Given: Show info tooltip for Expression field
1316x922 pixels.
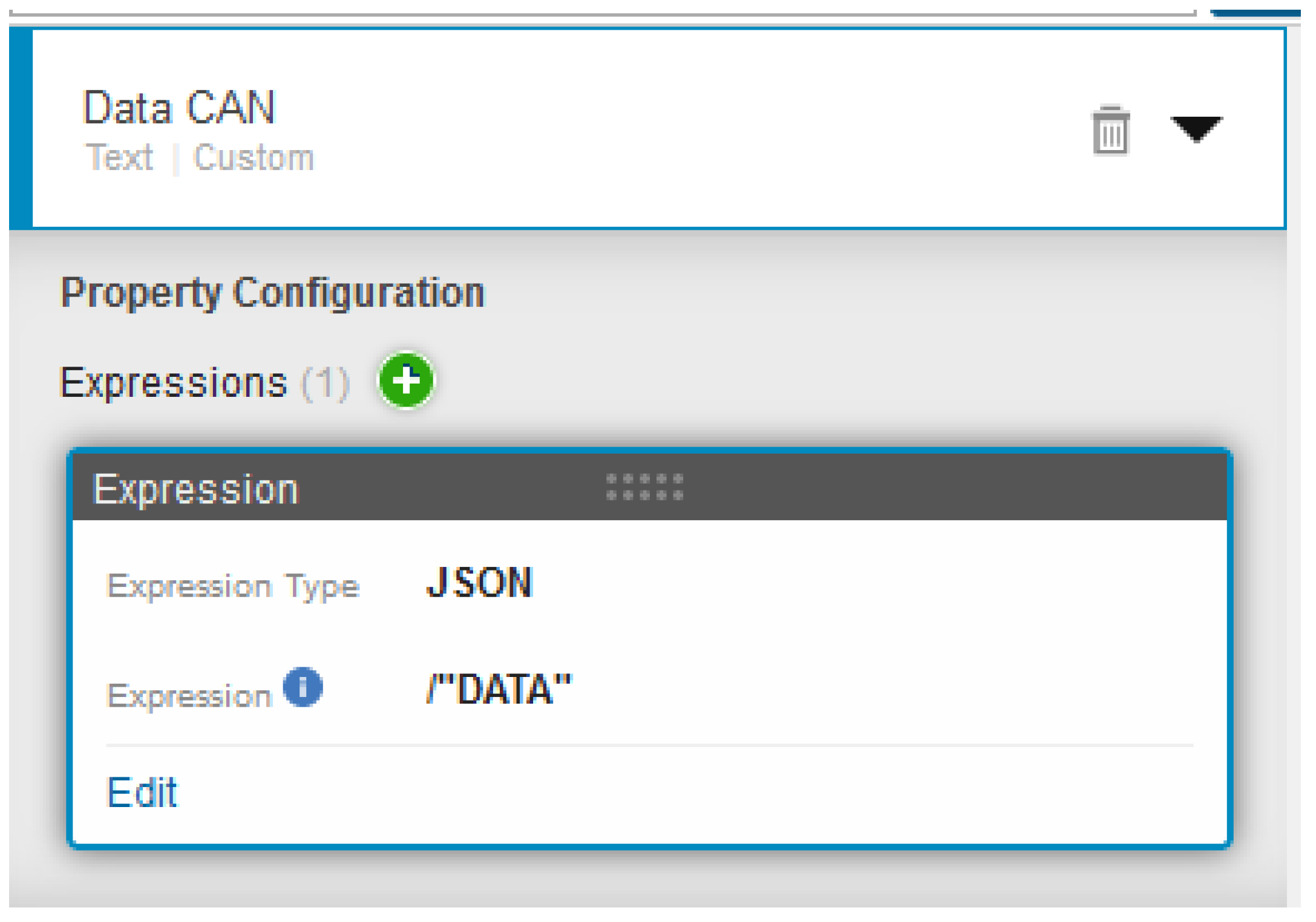Looking at the screenshot, I should click(303, 687).
